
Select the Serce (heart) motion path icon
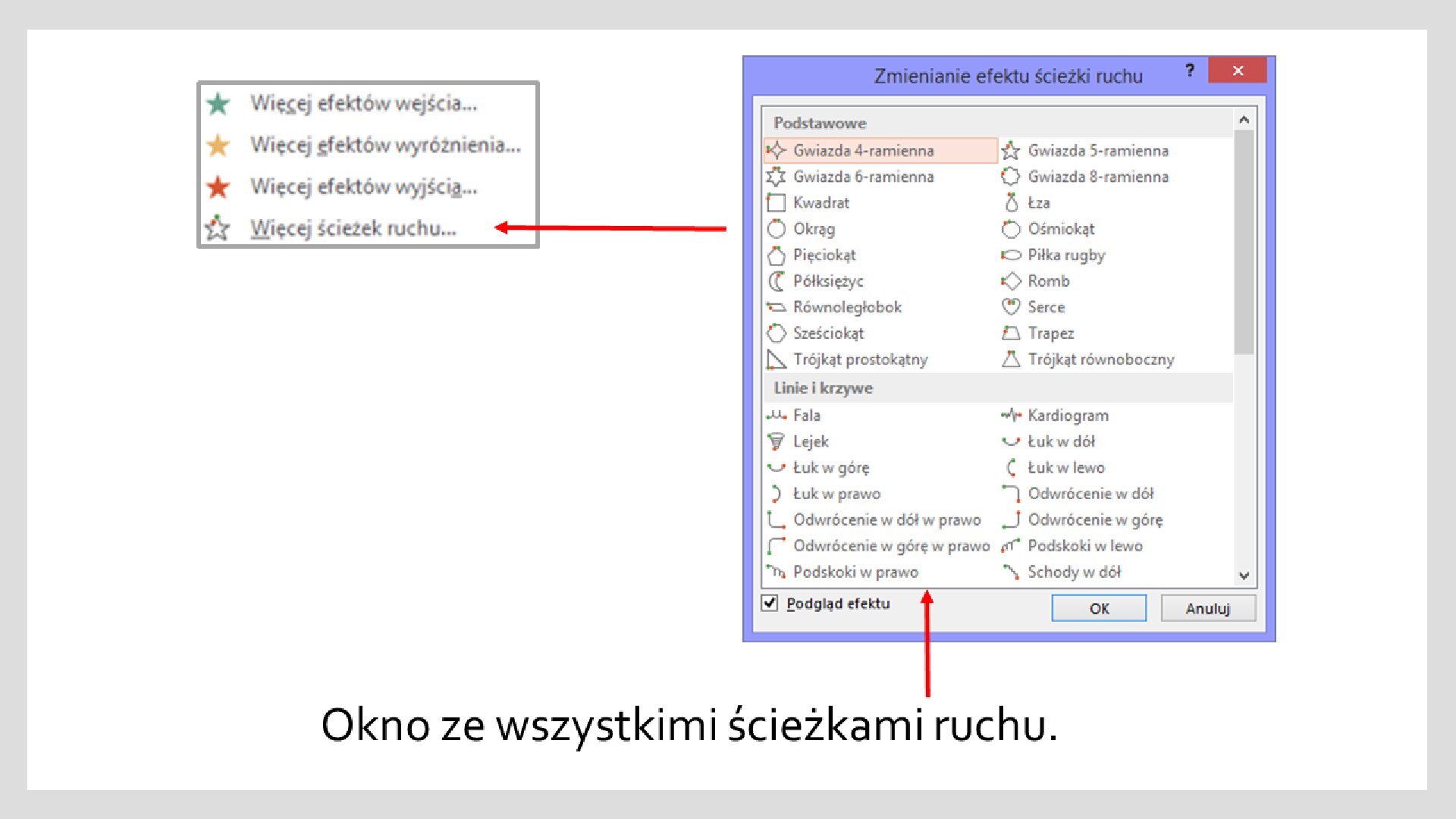pyautogui.click(x=1012, y=307)
